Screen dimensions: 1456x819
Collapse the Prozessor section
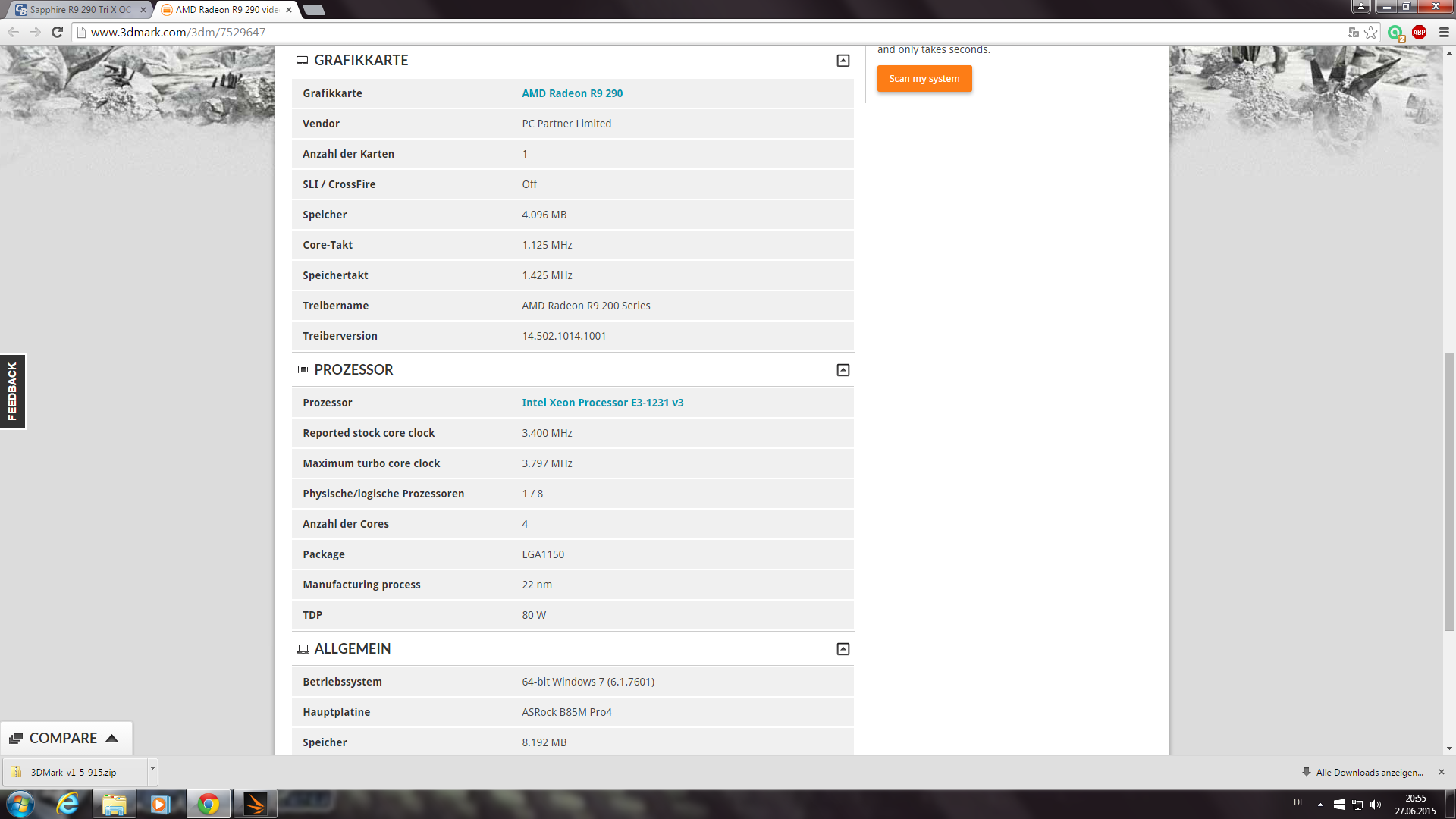click(x=843, y=370)
